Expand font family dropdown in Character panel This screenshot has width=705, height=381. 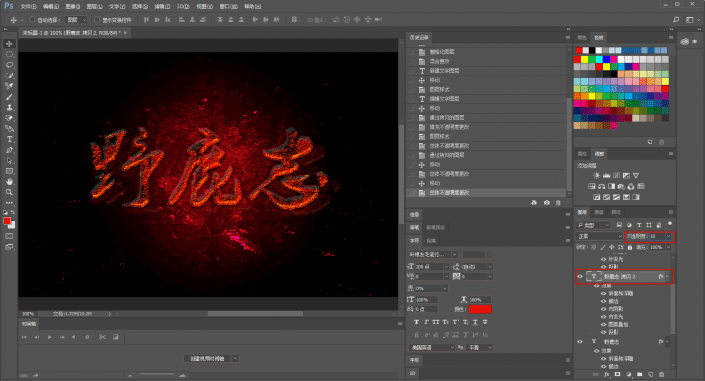tap(455, 255)
